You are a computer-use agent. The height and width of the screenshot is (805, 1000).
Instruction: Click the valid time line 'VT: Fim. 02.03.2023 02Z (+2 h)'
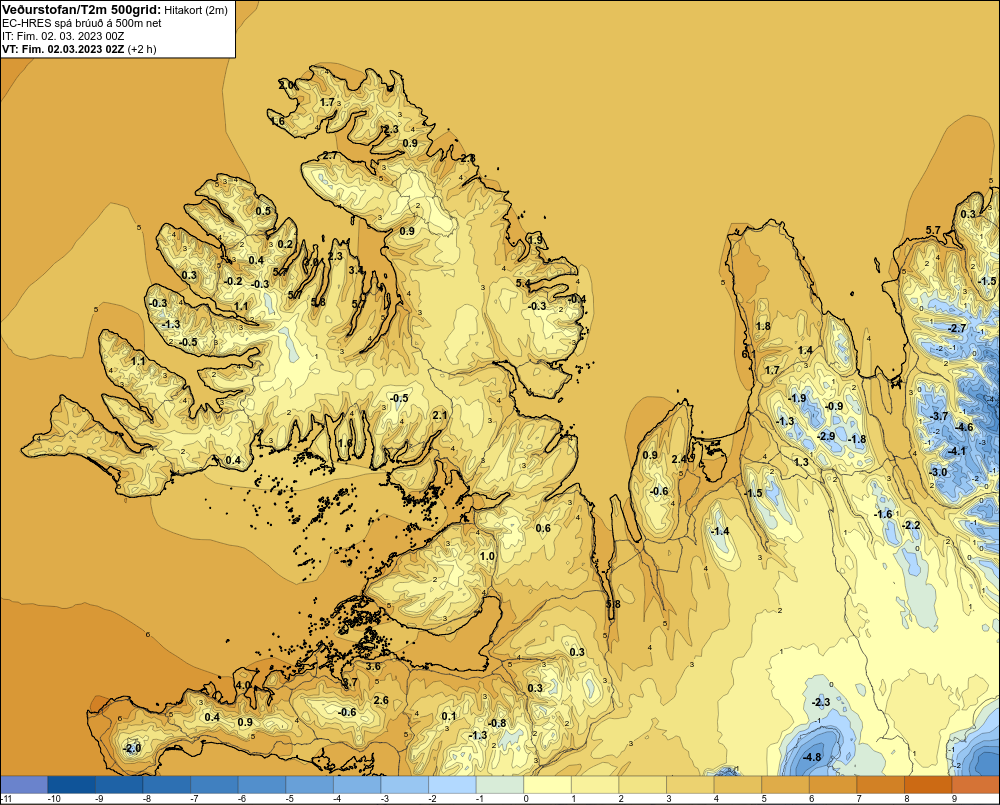[79, 49]
